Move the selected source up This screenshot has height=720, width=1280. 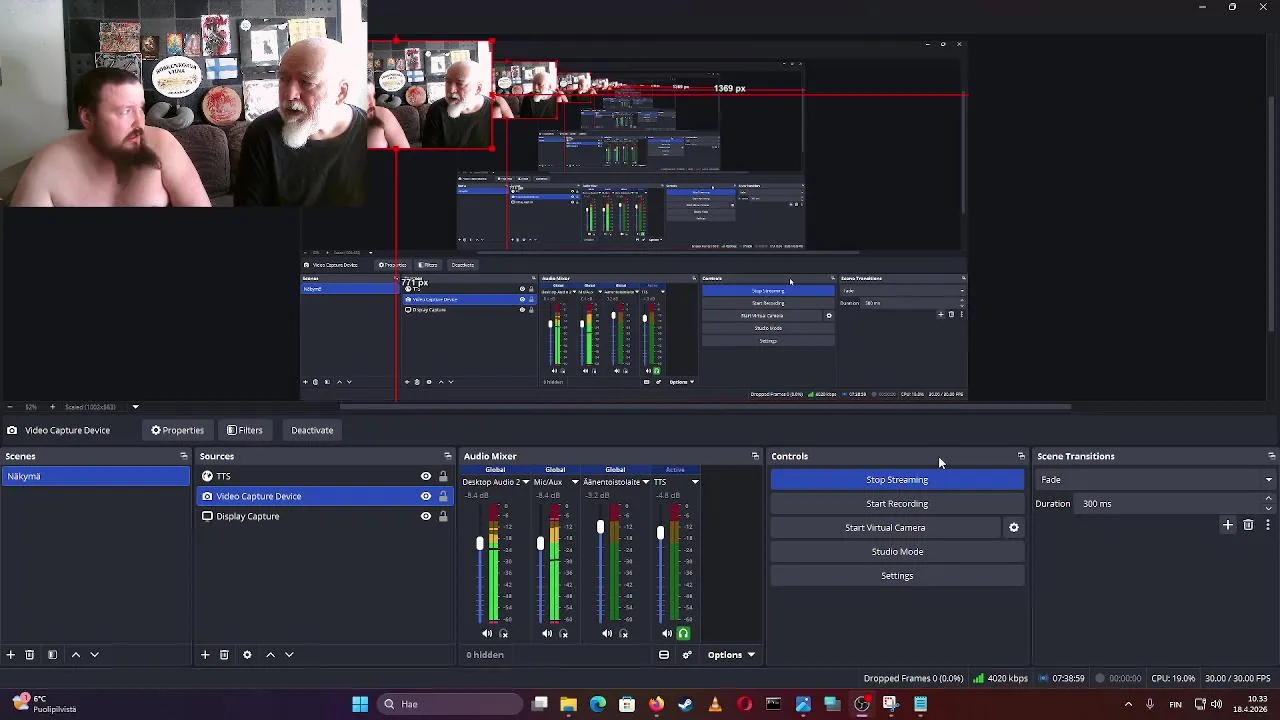pyautogui.click(x=270, y=654)
